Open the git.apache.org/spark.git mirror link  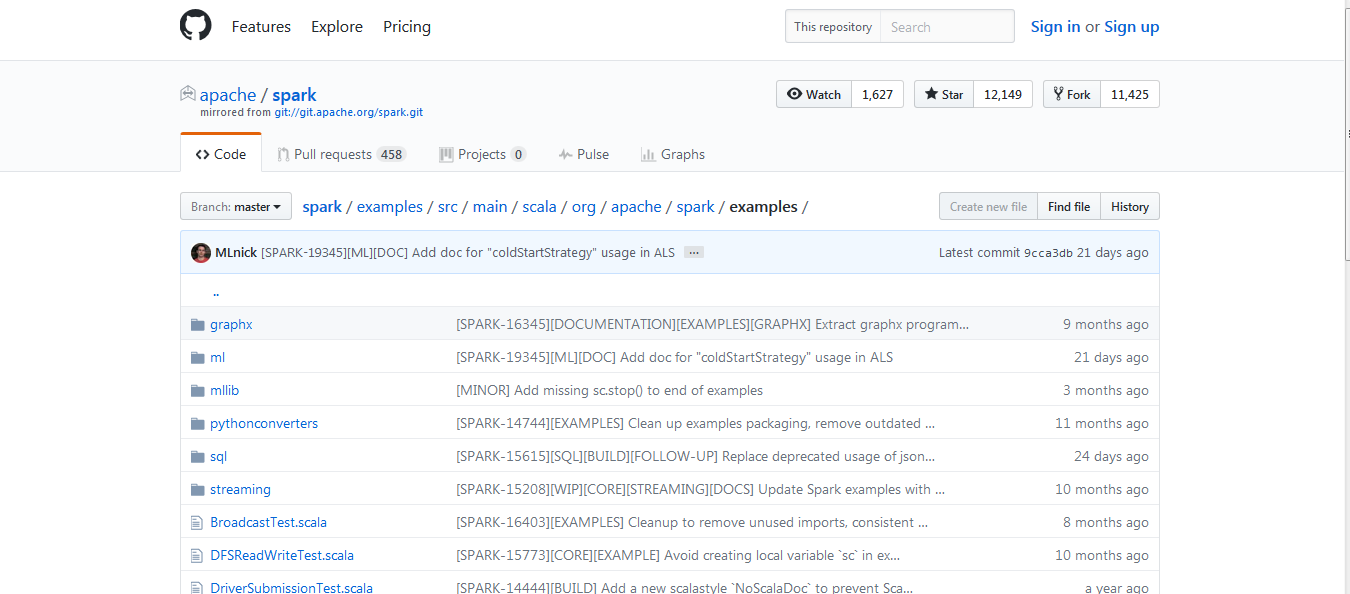pos(349,113)
